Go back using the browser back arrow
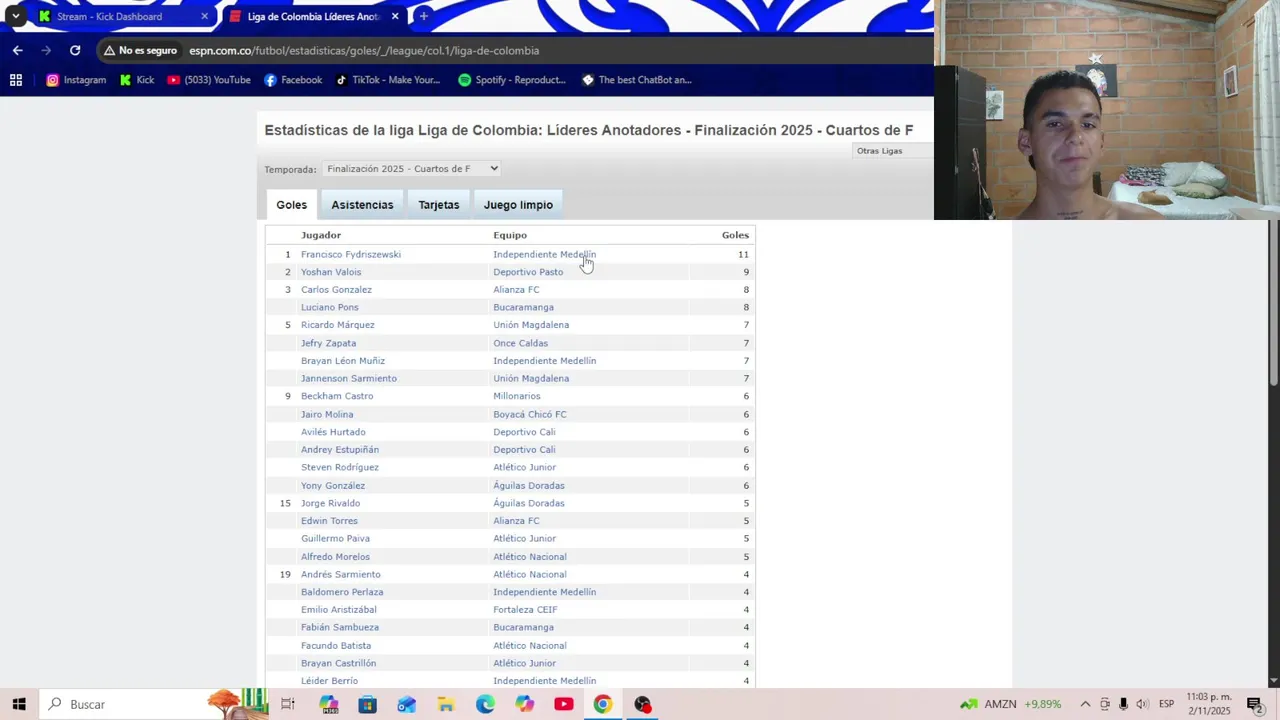Screen dimensions: 1280x720 [18, 50]
